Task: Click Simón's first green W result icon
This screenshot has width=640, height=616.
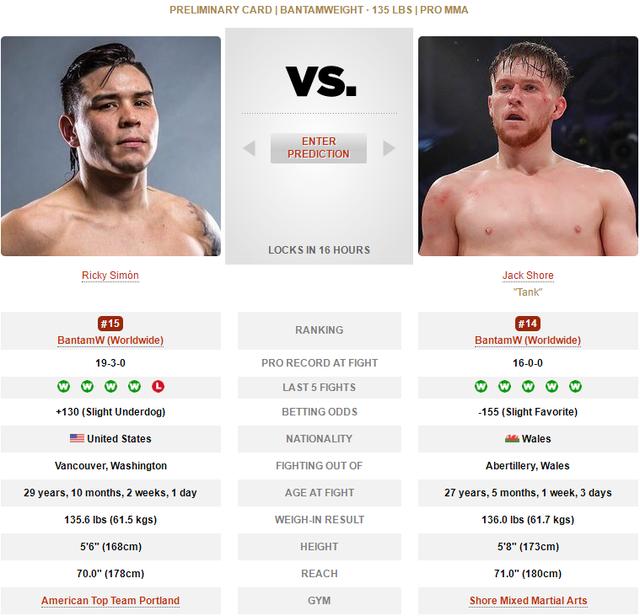Action: (63, 386)
